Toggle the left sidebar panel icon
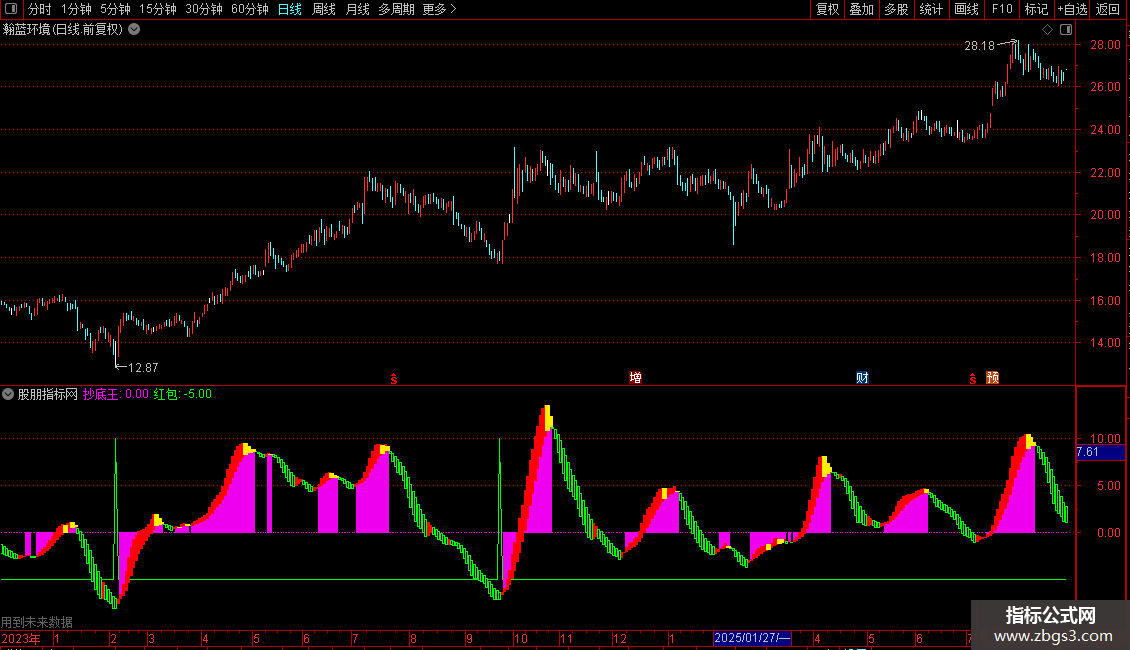 coord(11,9)
